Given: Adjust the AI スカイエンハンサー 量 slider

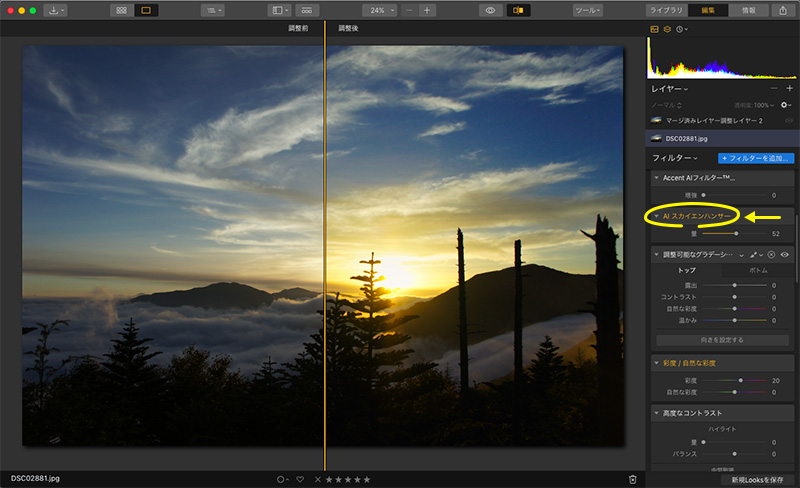Looking at the screenshot, I should click(x=735, y=233).
